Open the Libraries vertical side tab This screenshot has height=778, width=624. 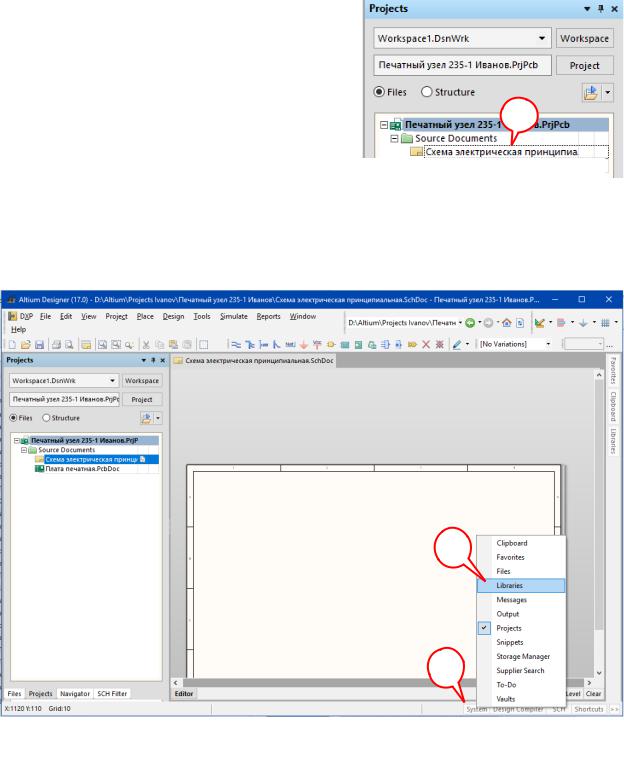click(613, 441)
